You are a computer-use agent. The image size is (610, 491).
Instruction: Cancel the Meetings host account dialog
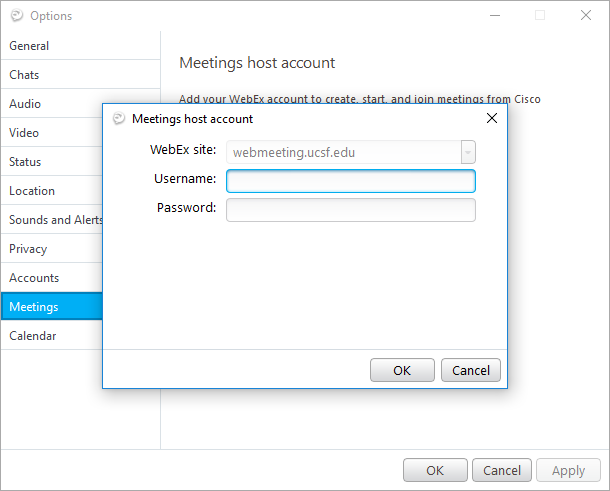pyautogui.click(x=471, y=370)
